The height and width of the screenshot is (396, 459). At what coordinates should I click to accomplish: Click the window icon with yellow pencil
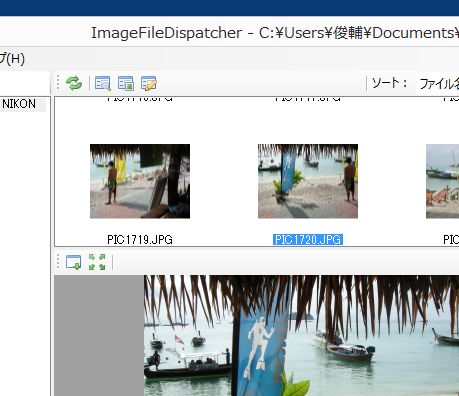click(149, 83)
